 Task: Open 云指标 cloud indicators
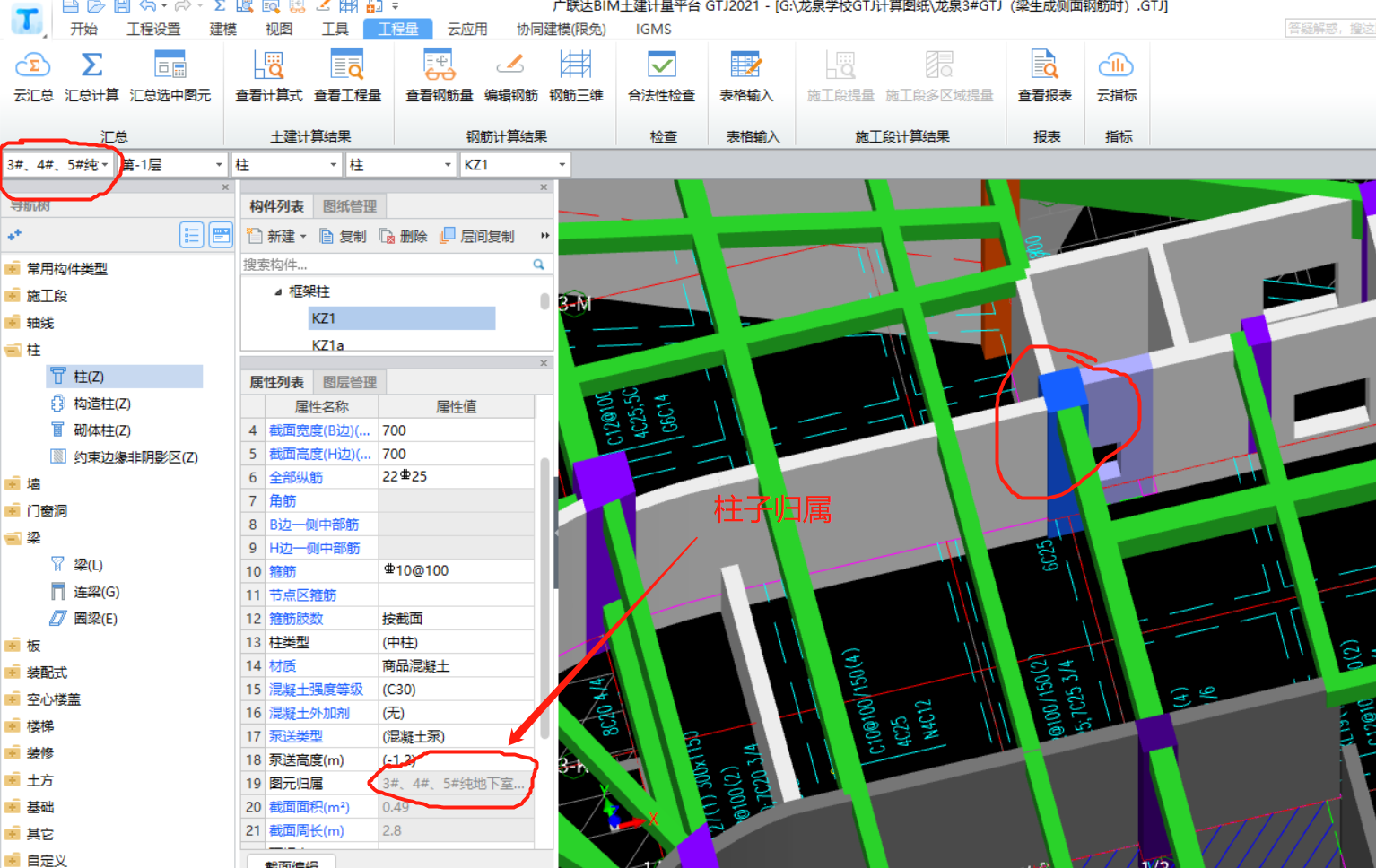1117,76
